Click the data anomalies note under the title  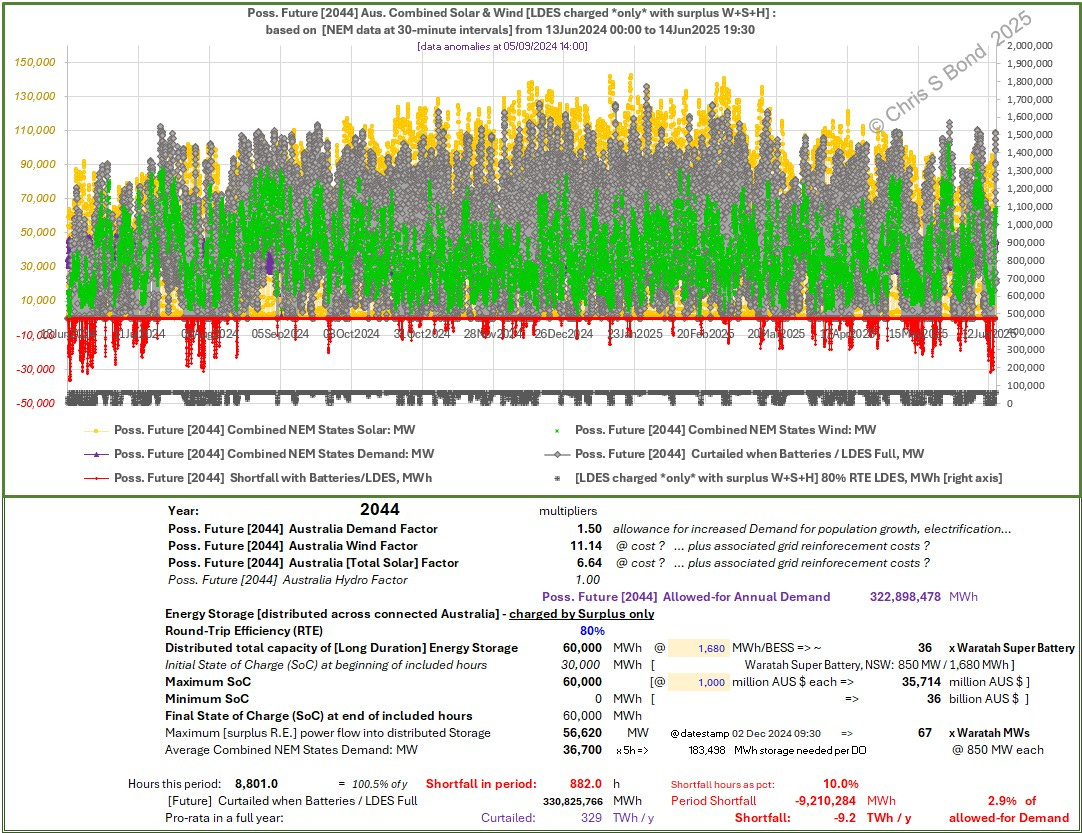pos(502,46)
